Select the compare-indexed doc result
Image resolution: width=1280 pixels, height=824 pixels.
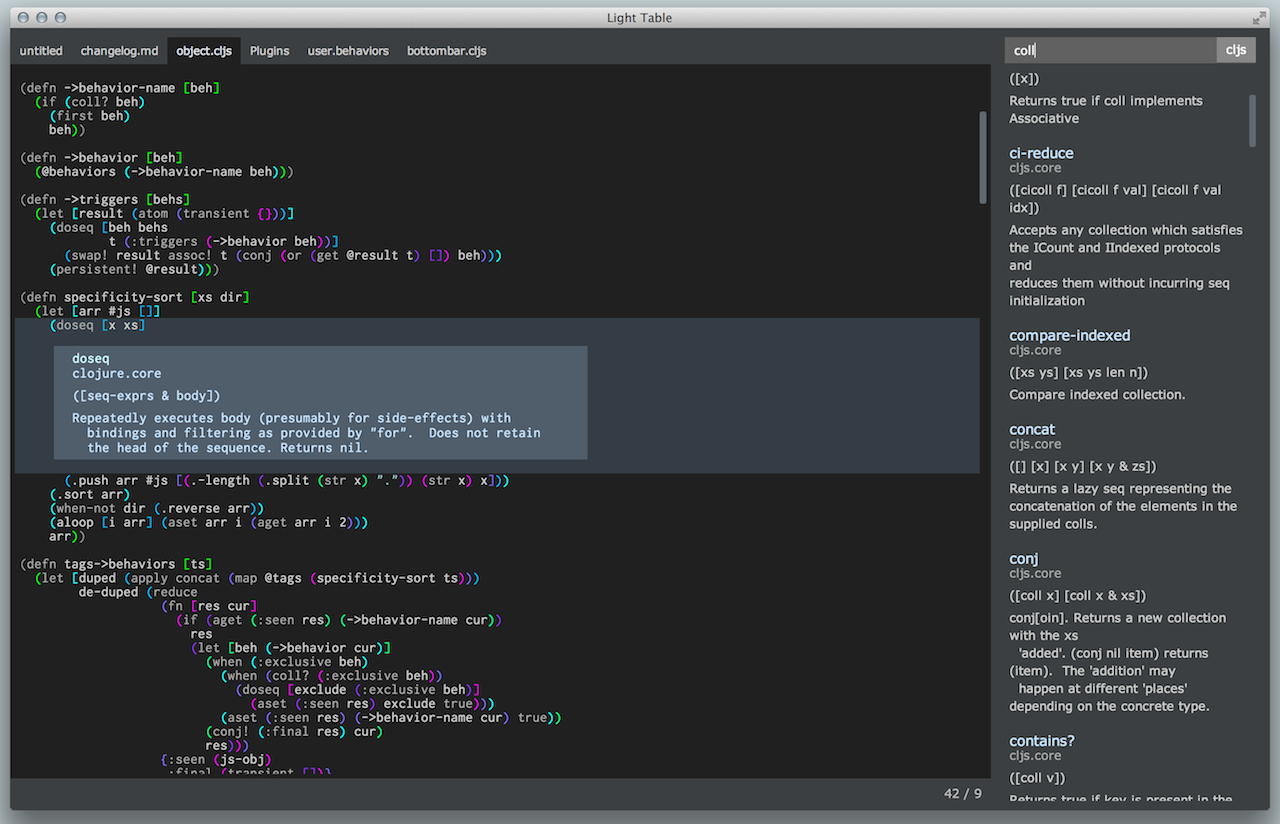1070,335
